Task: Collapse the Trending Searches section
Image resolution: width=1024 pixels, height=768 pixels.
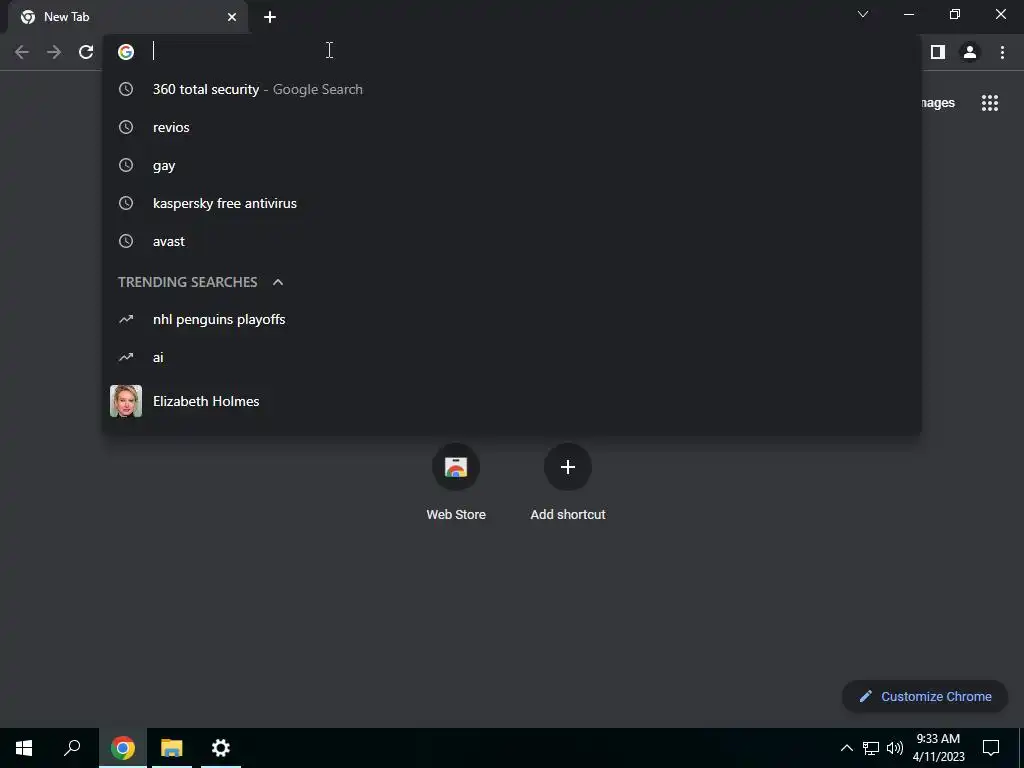Action: (278, 282)
